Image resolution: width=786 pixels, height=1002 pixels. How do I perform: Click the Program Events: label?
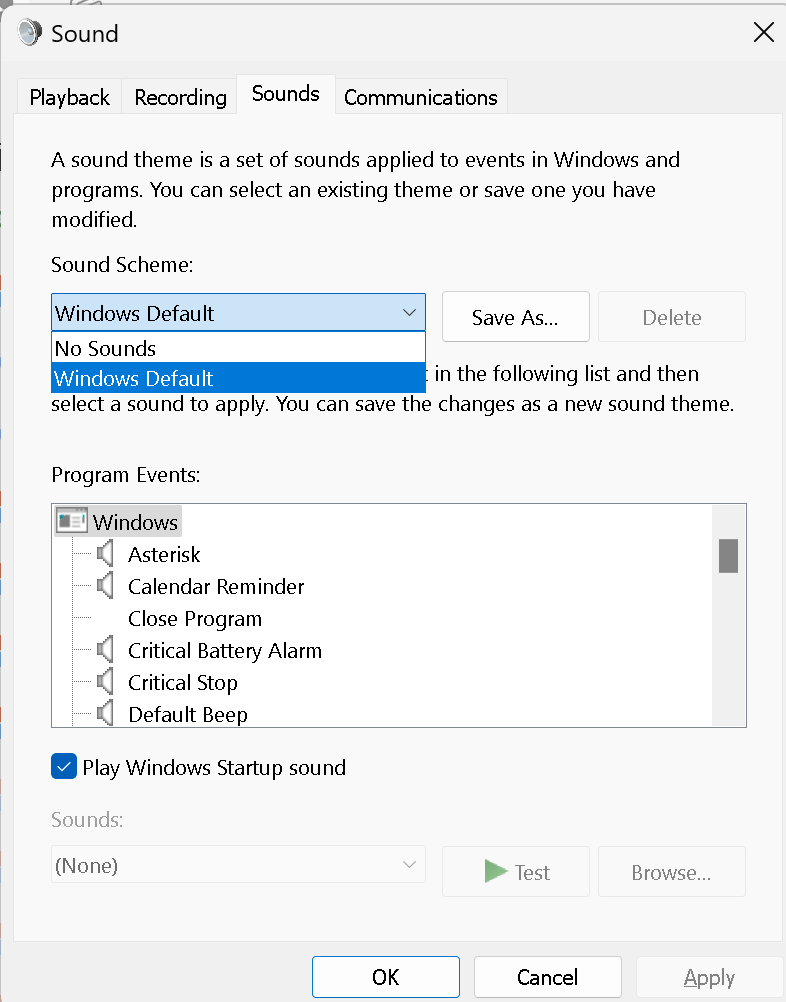(126, 474)
